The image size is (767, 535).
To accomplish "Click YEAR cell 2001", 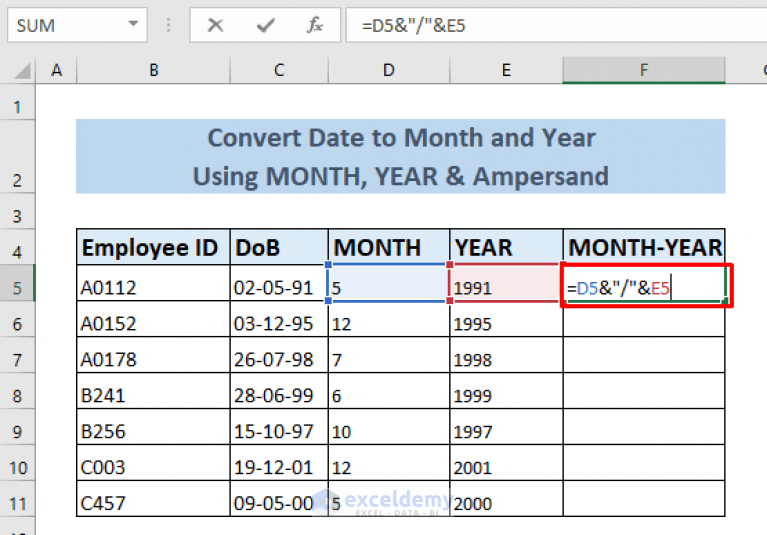I will [506, 463].
